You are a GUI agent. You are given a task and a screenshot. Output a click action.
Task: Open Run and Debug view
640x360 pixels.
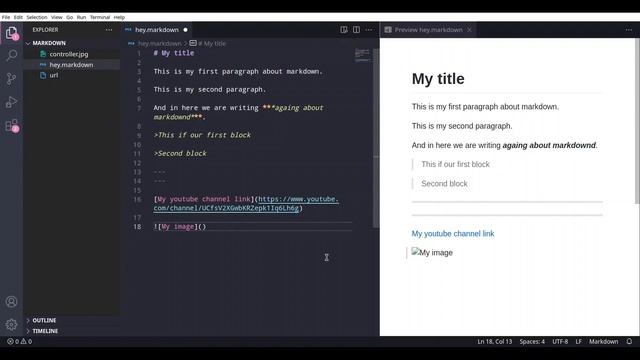[11, 102]
